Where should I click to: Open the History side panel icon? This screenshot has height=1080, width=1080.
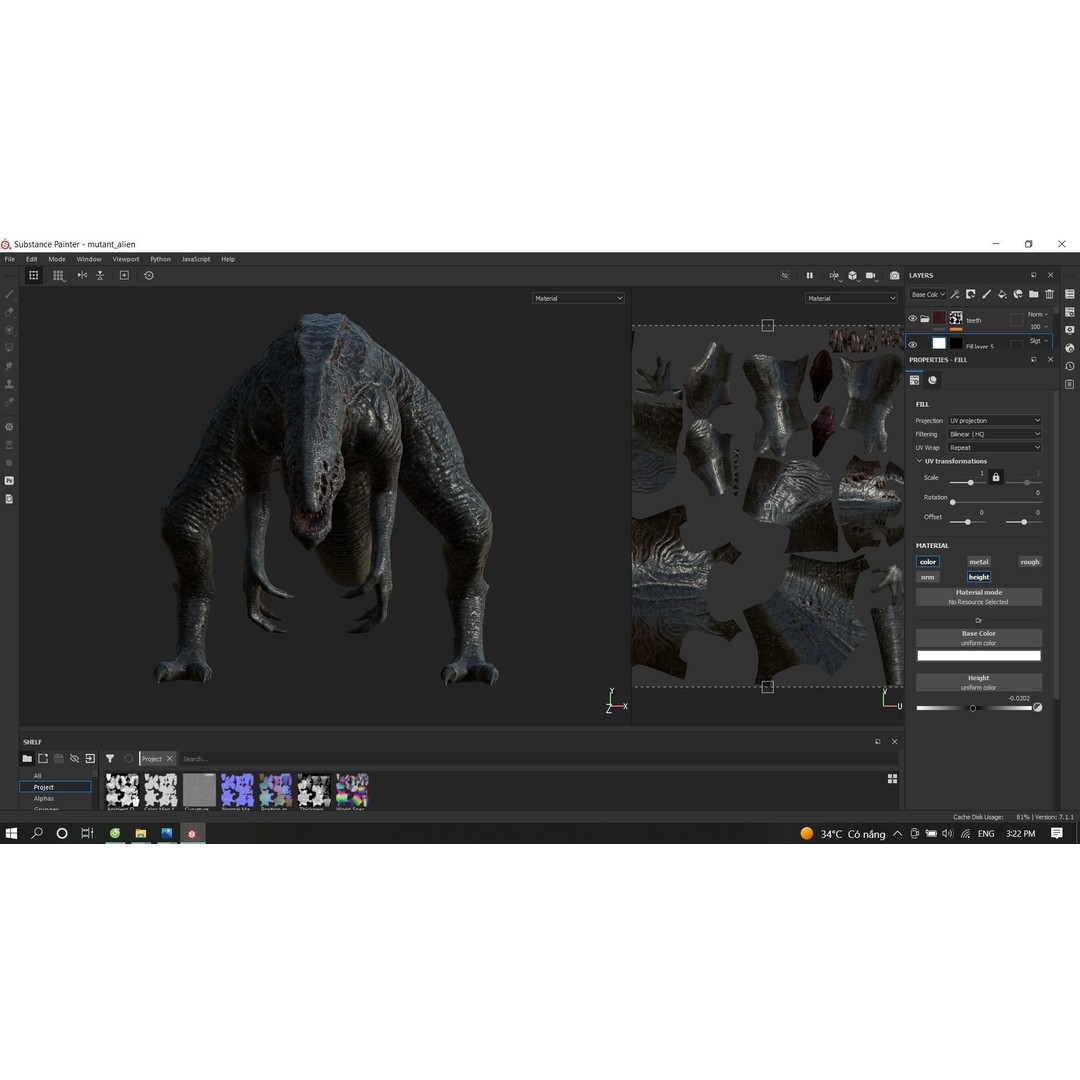[x=1070, y=366]
